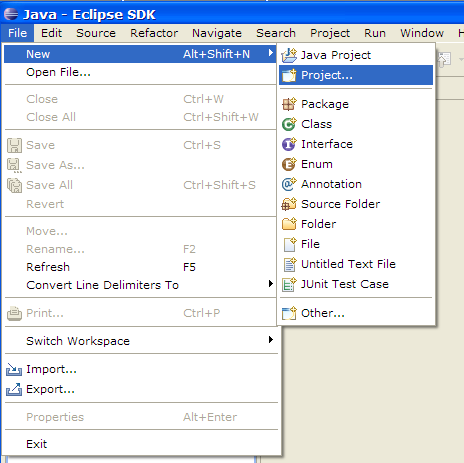Open the Refactor menu

tap(154, 33)
